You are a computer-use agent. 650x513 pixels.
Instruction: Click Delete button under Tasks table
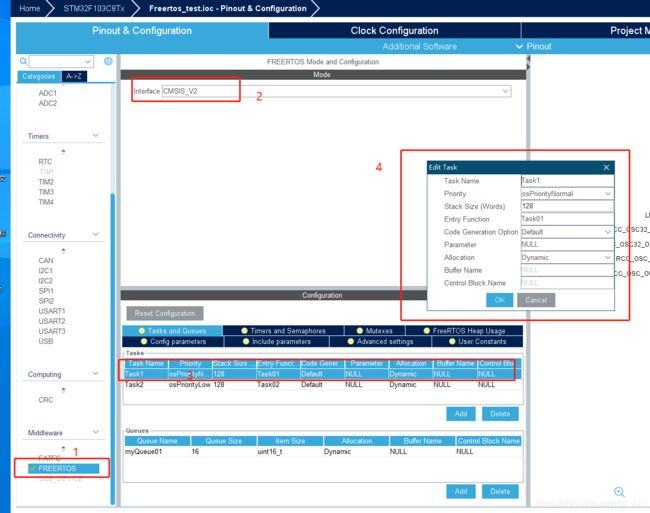[500, 414]
